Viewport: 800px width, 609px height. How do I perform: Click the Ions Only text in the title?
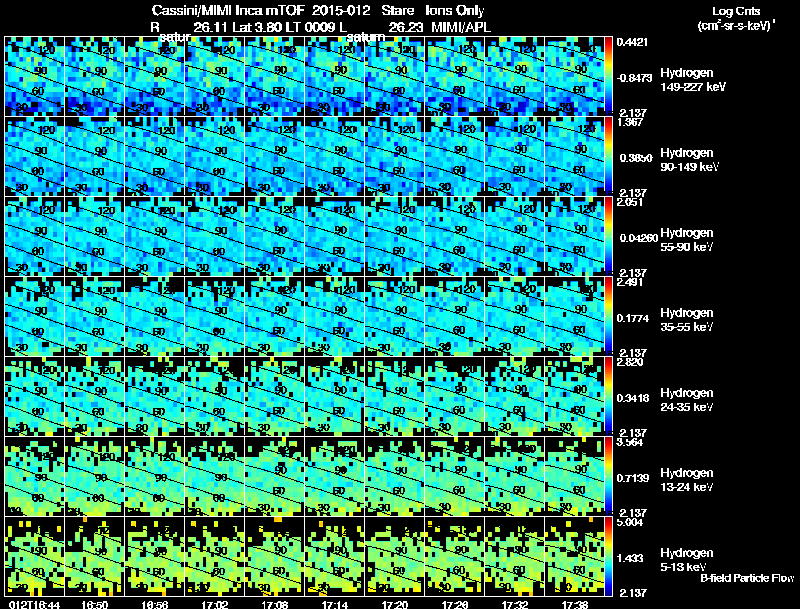[455, 10]
